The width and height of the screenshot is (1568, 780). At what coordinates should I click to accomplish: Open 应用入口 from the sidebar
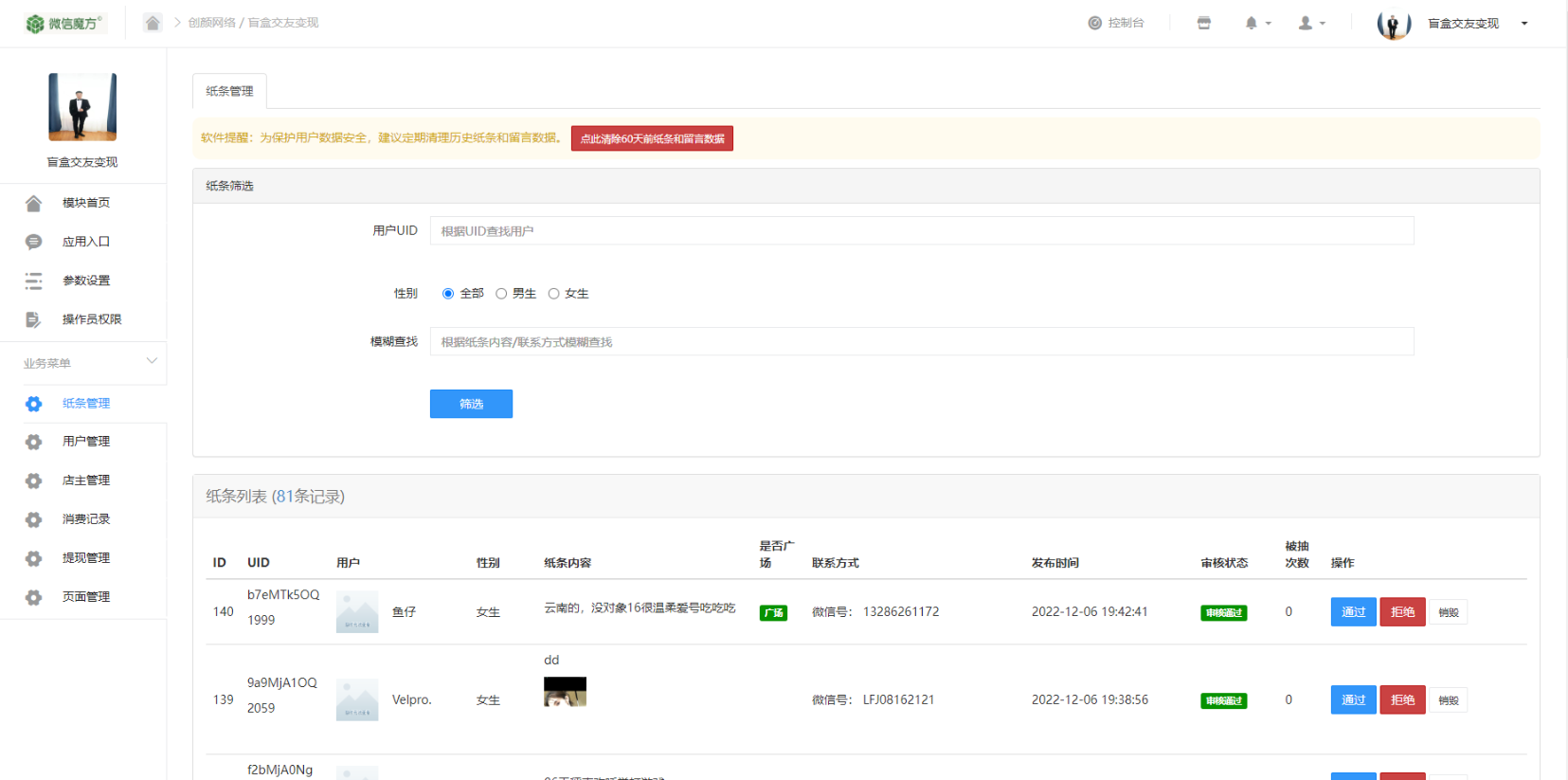[x=85, y=242]
